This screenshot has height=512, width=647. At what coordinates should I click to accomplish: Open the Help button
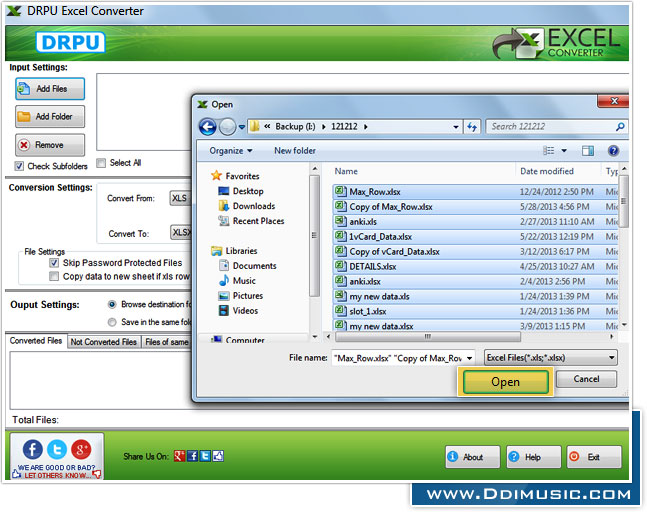(534, 457)
